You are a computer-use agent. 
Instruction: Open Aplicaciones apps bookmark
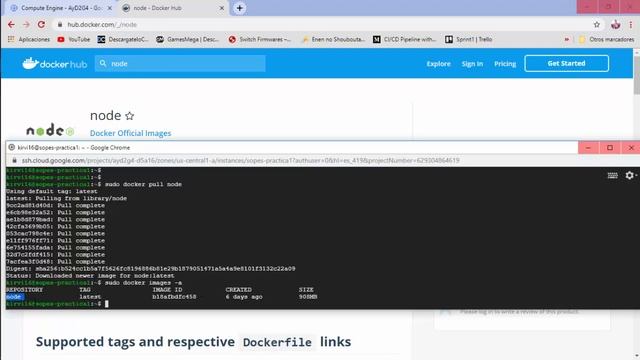click(x=29, y=39)
